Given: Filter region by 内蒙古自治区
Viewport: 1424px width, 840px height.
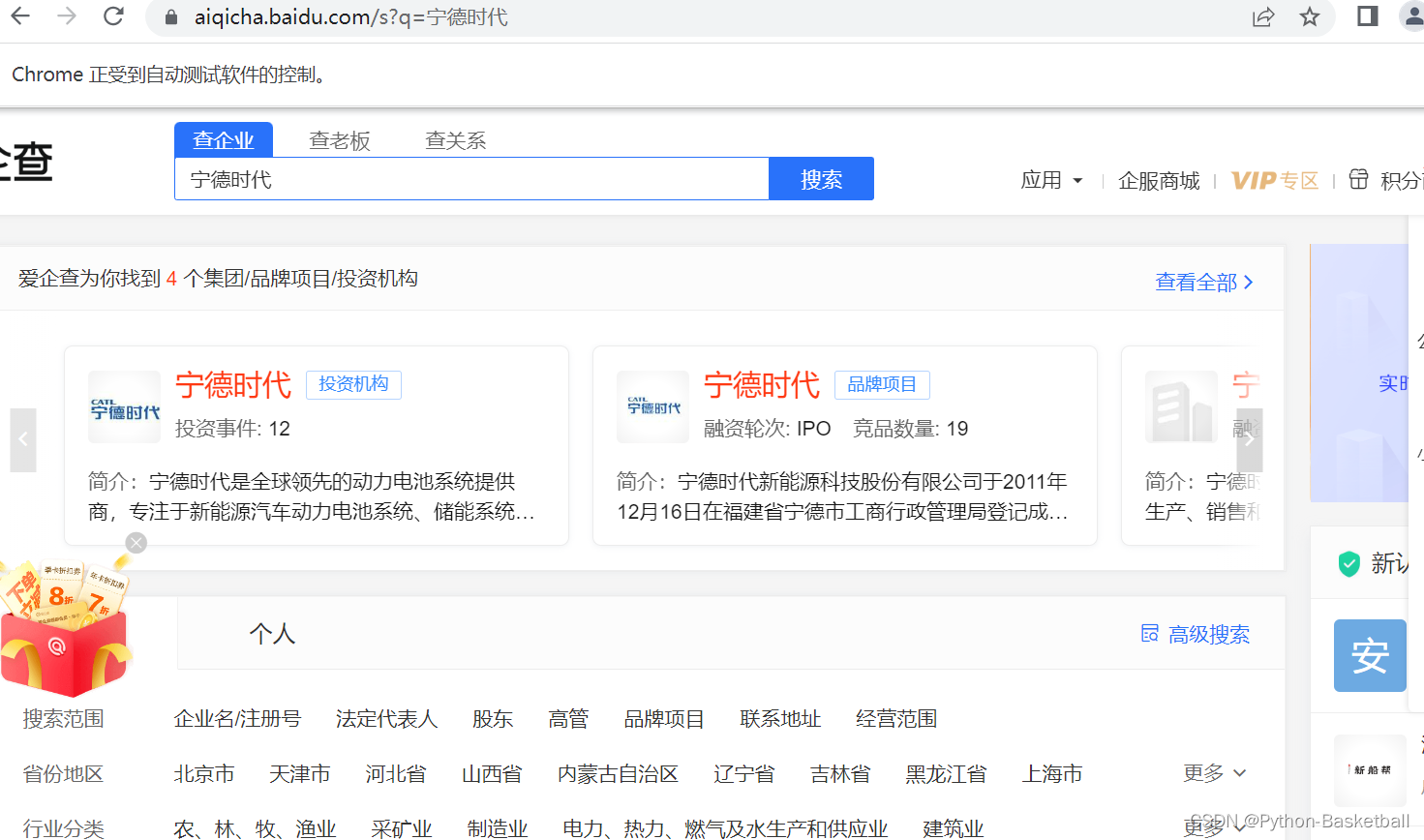Looking at the screenshot, I should (618, 774).
